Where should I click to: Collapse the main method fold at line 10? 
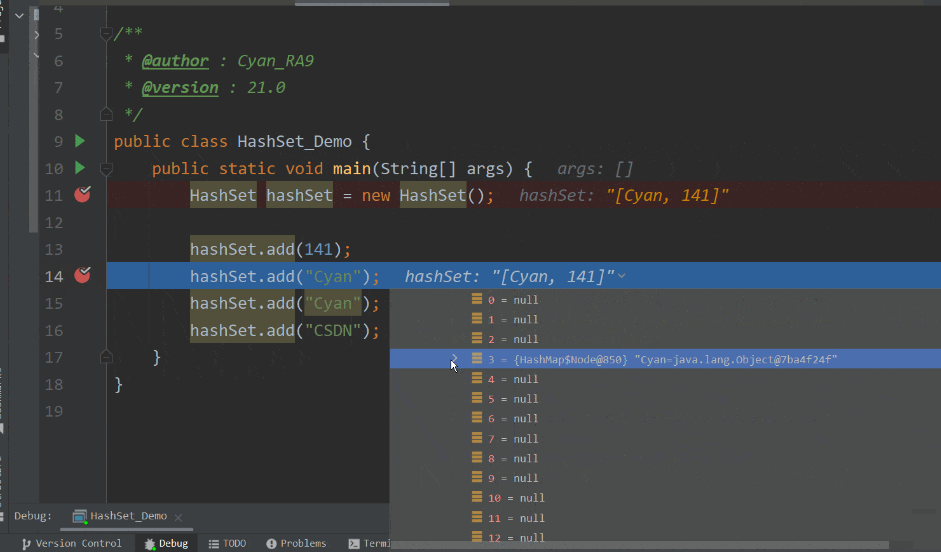click(106, 169)
